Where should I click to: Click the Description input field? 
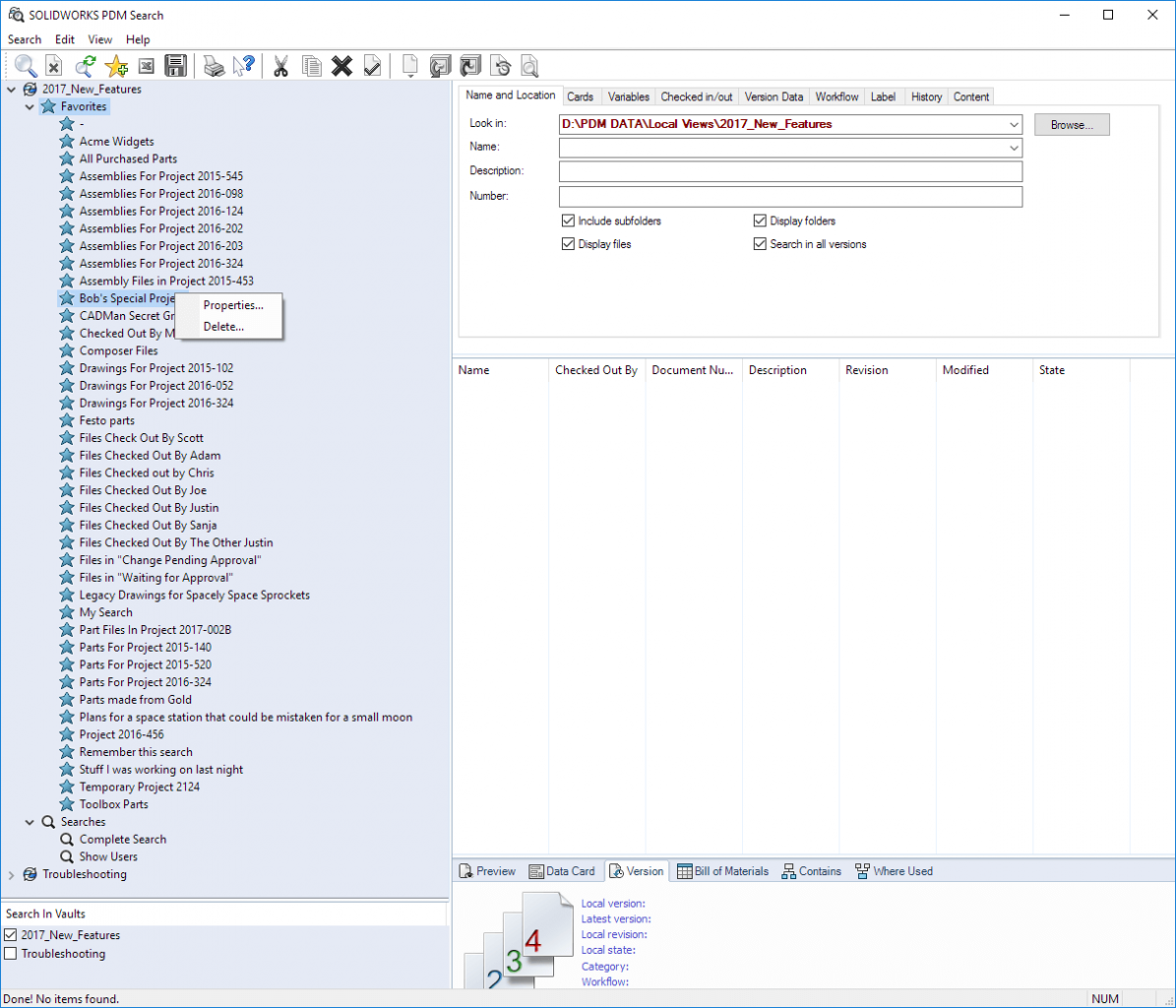pyautogui.click(x=790, y=171)
